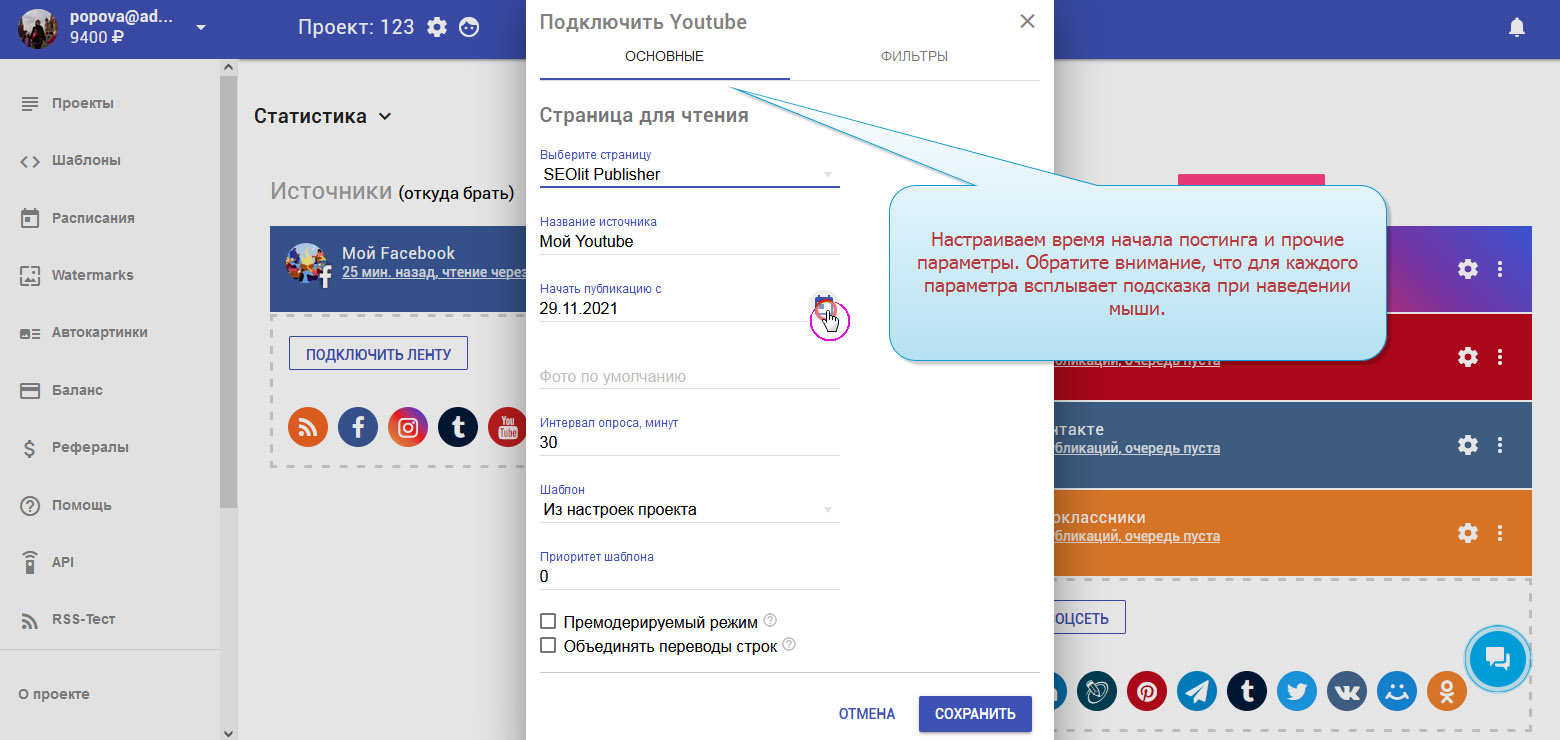The image size is (1560, 740).
Task: Click the ОТМЕНА button
Action: click(867, 714)
